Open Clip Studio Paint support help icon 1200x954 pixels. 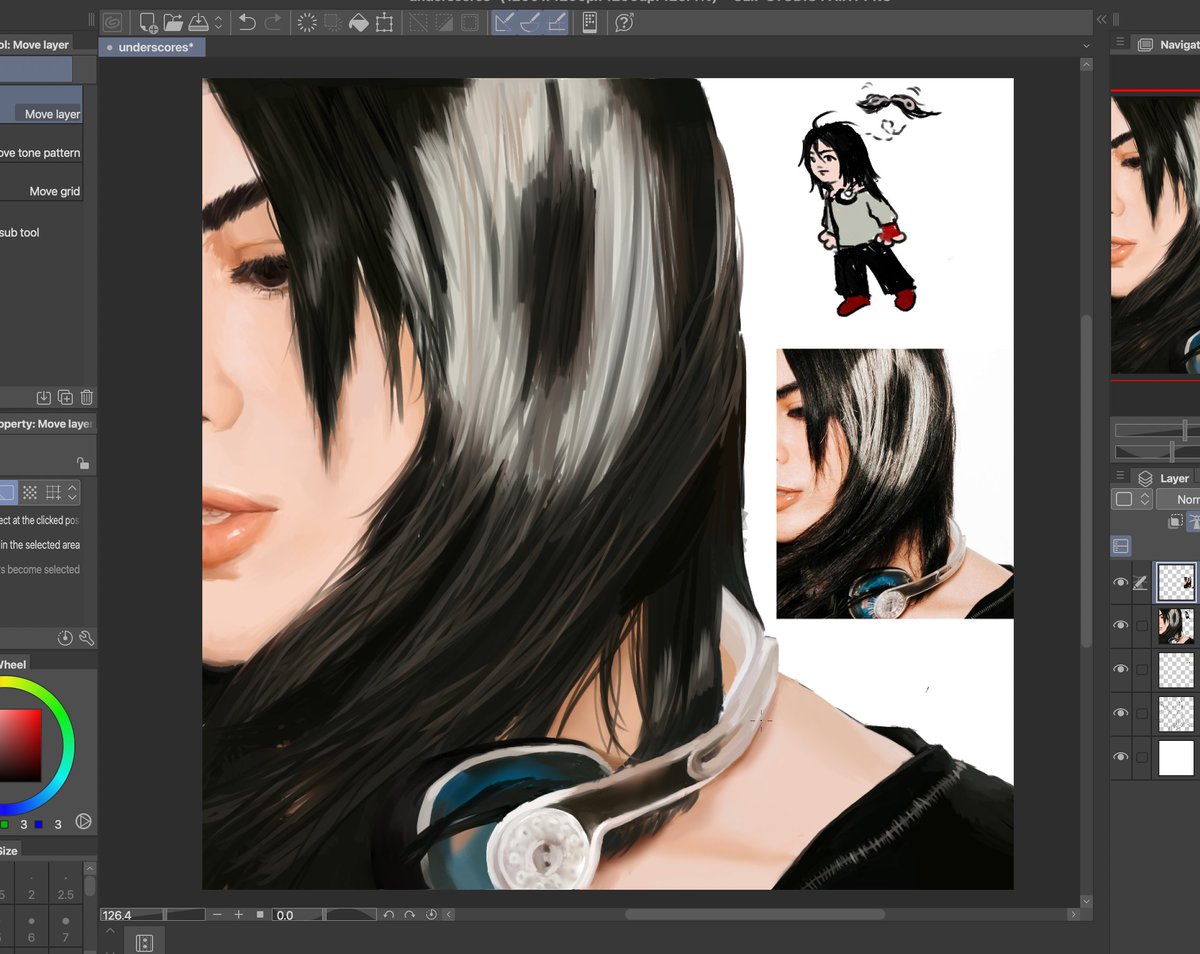624,22
